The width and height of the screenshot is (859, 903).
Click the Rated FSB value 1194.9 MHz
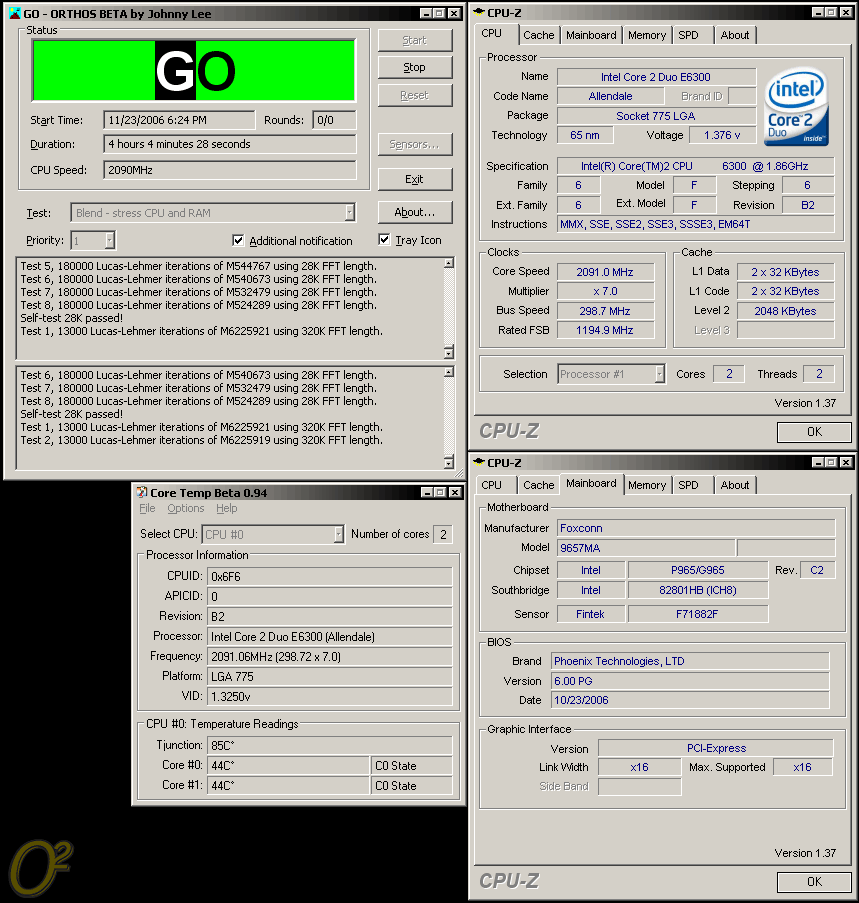click(x=605, y=330)
